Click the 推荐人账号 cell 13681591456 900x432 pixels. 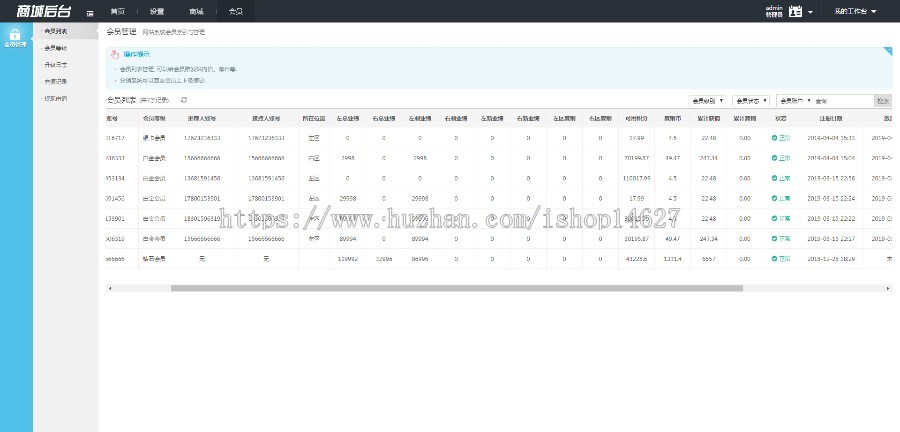click(202, 178)
